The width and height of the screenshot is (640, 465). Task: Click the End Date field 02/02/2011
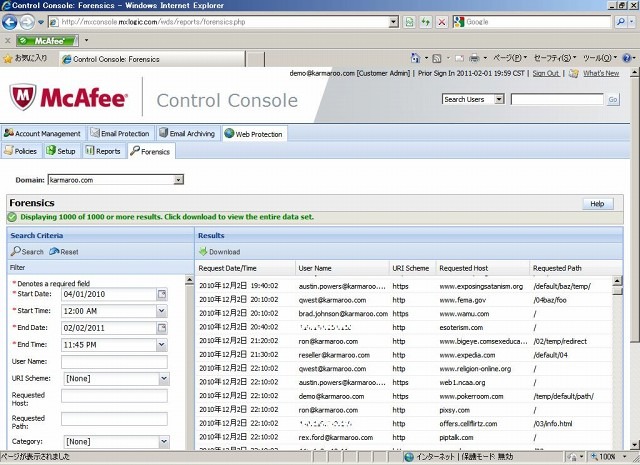(x=109, y=328)
